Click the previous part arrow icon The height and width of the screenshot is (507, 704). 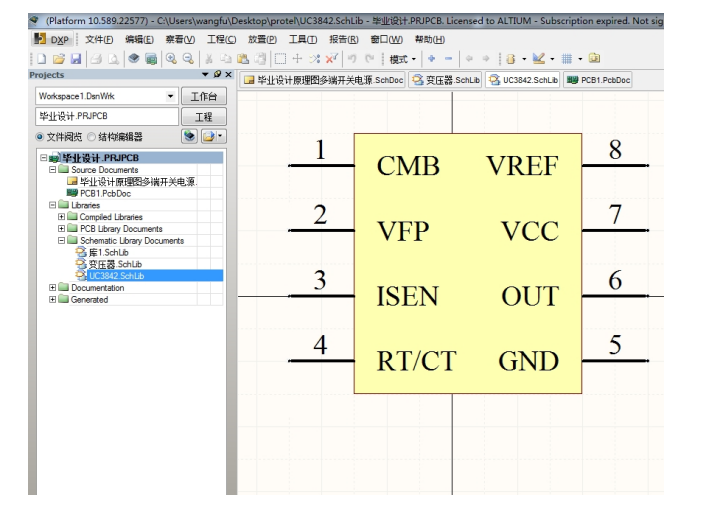[469, 59]
